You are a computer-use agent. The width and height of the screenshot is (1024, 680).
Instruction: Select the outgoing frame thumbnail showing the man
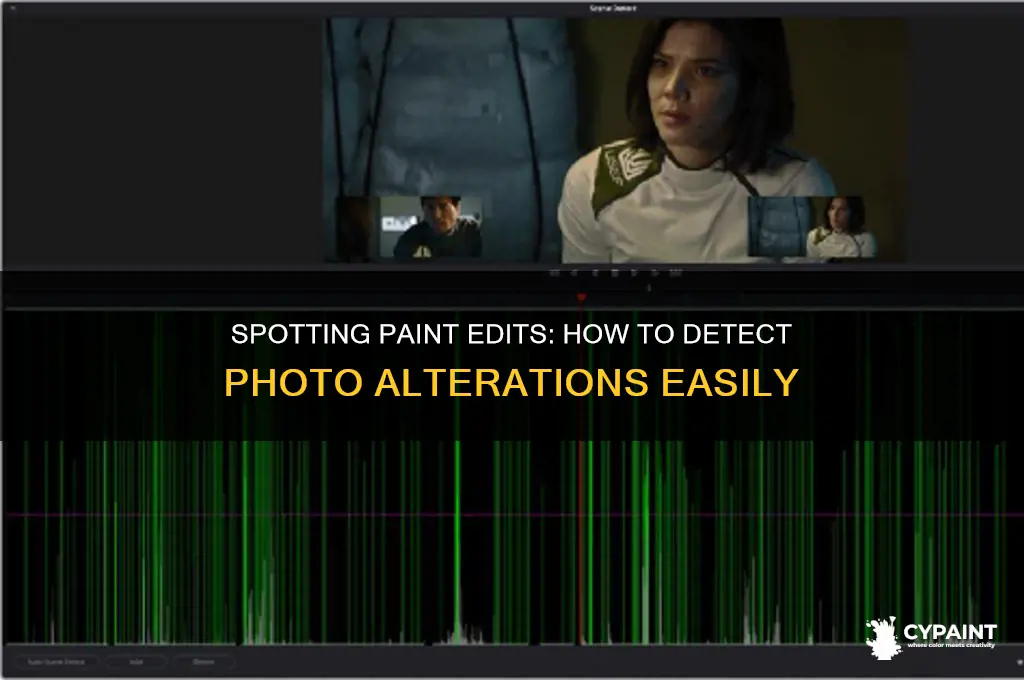click(x=409, y=227)
